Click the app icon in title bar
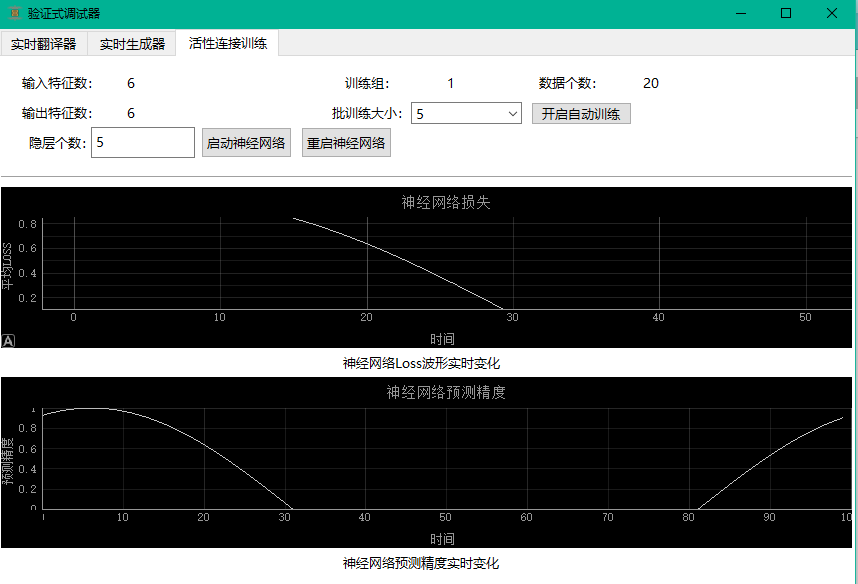 pyautogui.click(x=13, y=13)
